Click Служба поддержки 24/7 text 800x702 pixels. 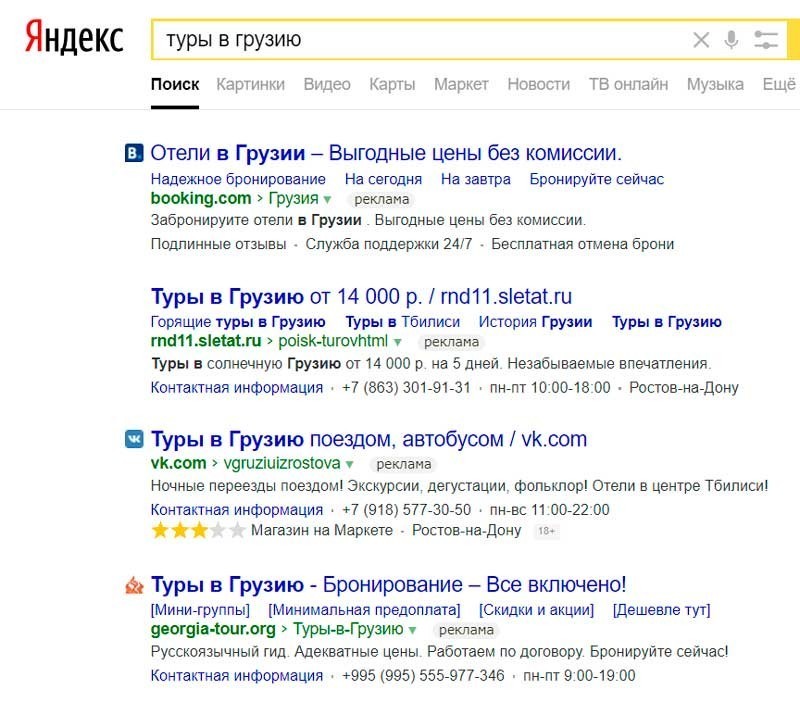[389, 244]
